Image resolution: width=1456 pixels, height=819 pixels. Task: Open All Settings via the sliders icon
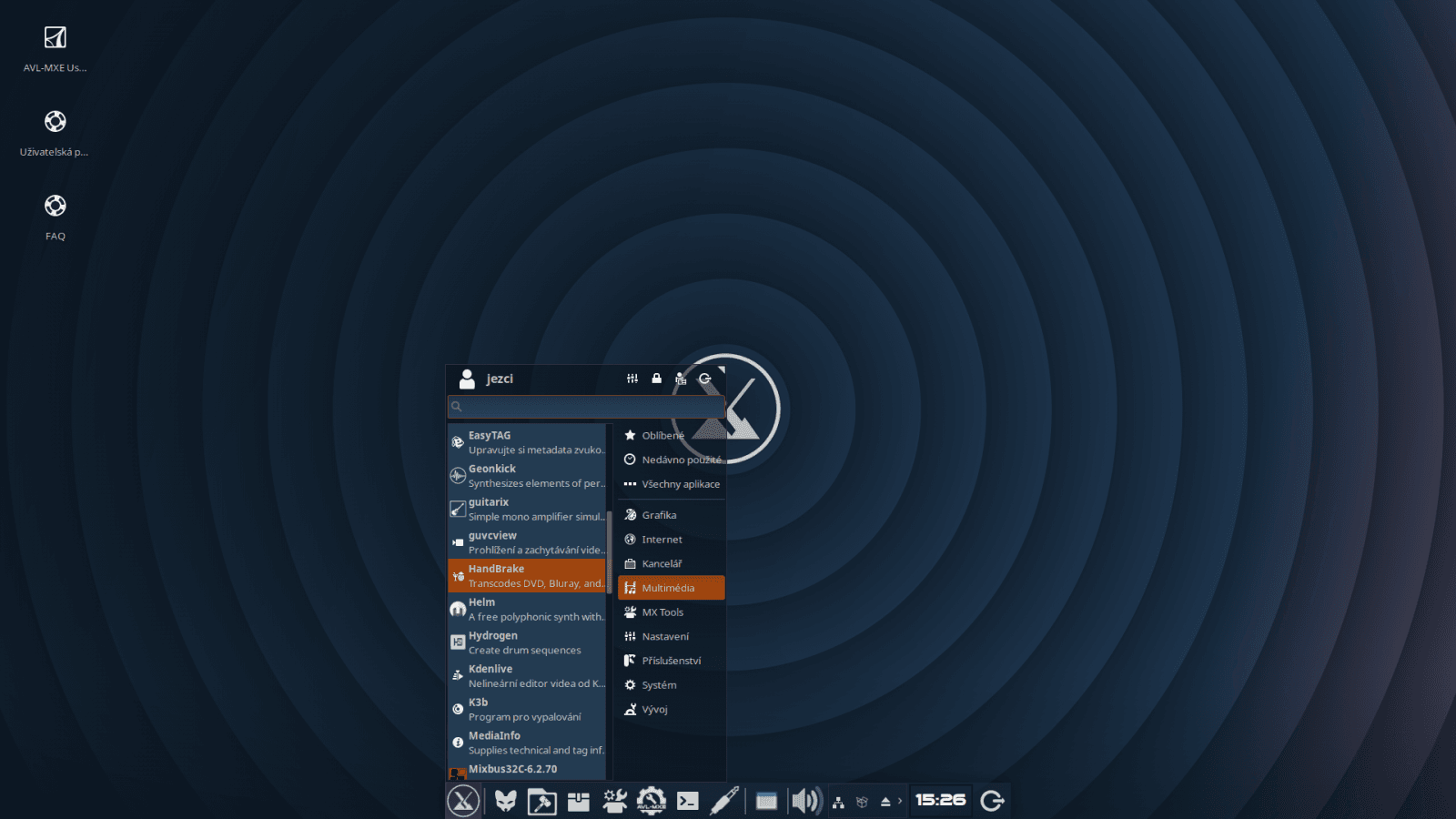(632, 379)
